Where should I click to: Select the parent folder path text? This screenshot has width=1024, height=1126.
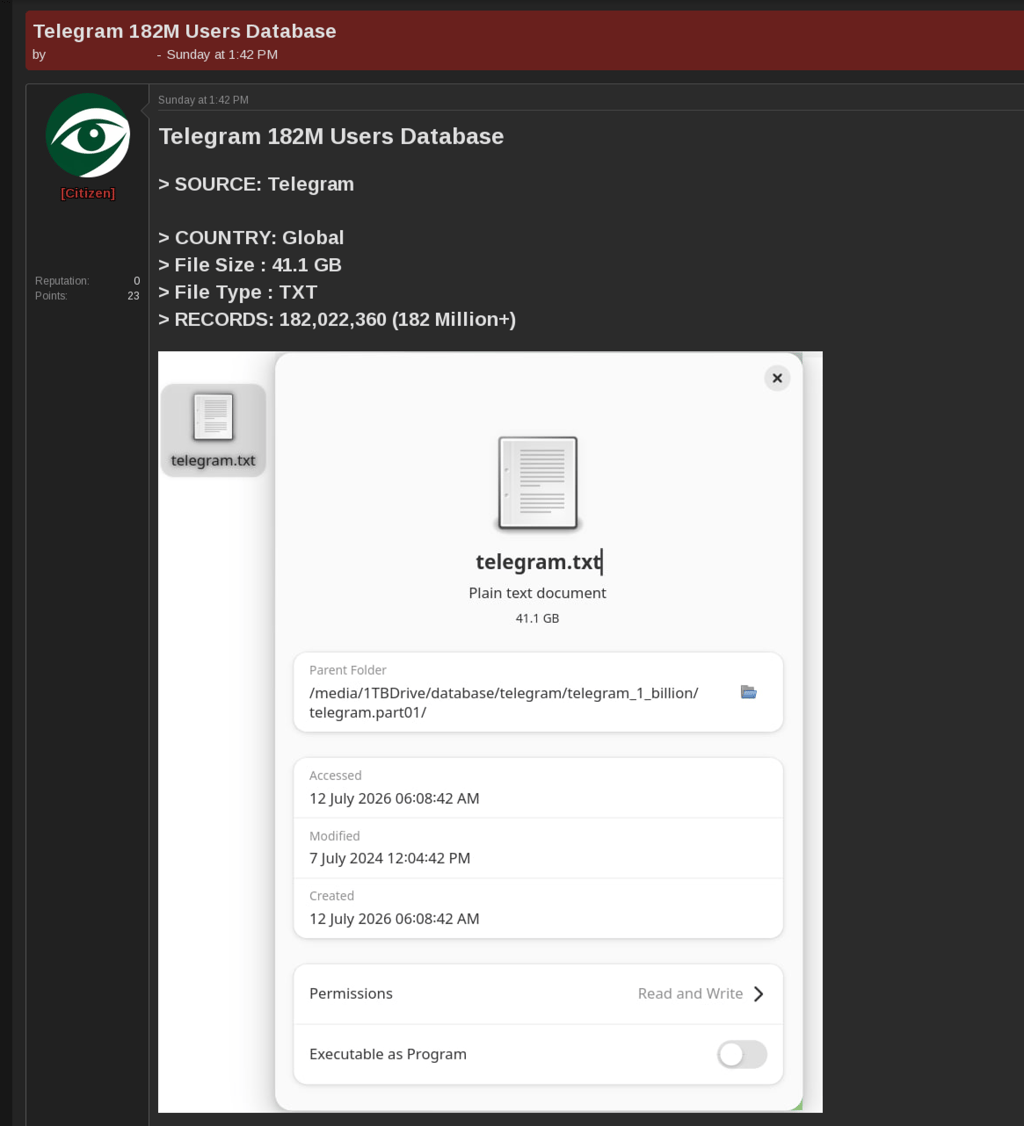pos(503,702)
